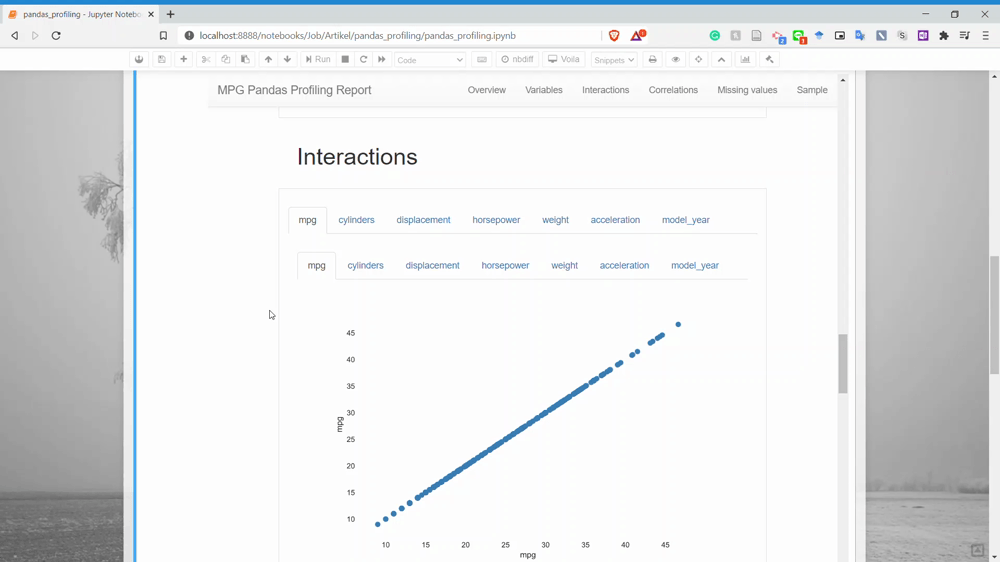Image resolution: width=1000 pixels, height=562 pixels.
Task: Open the browser extensions puzzle icon
Action: (x=944, y=36)
